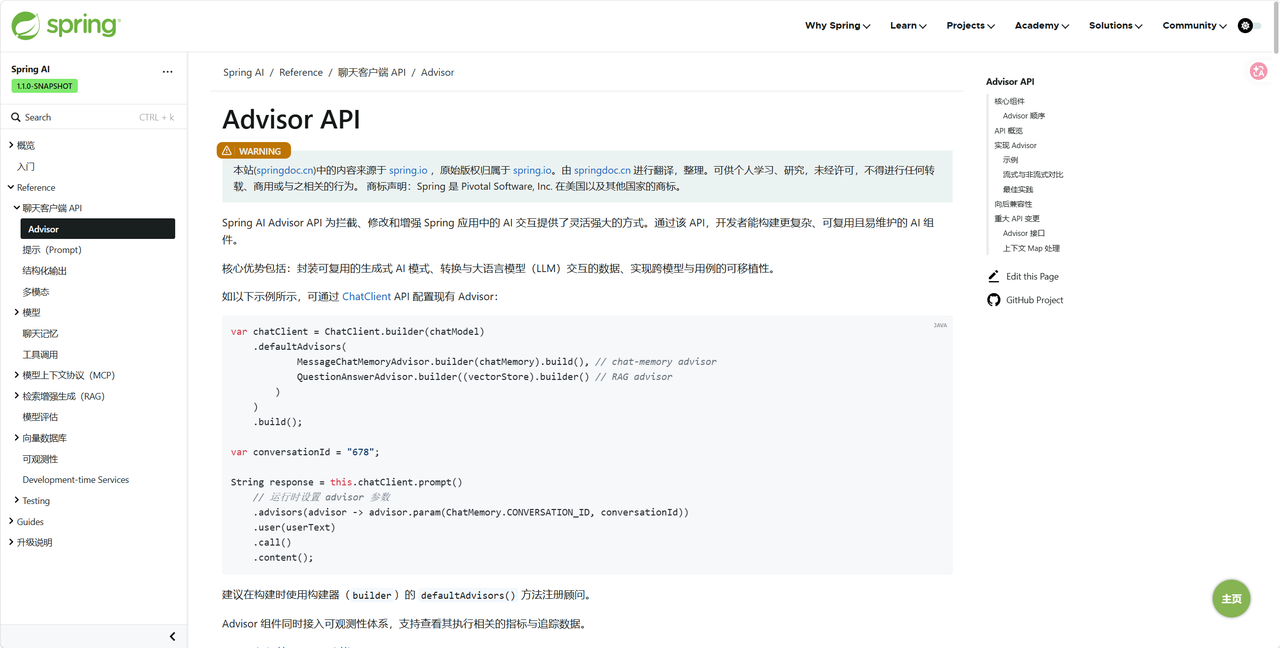Open the 聊天记忆 sidebar page

pyautogui.click(x=40, y=333)
